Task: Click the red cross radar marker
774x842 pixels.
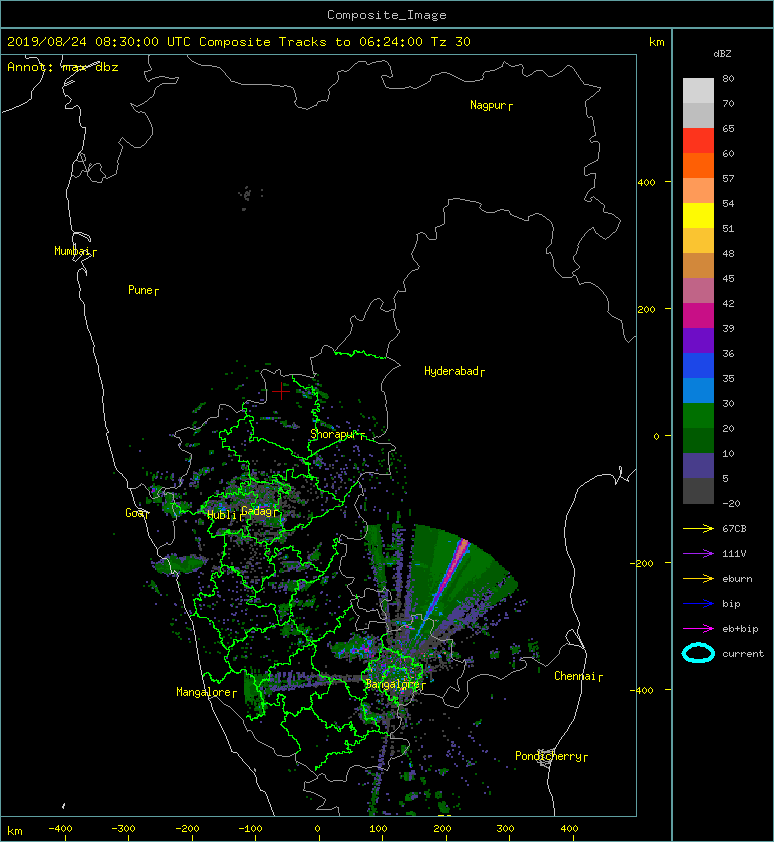Action: click(x=281, y=391)
